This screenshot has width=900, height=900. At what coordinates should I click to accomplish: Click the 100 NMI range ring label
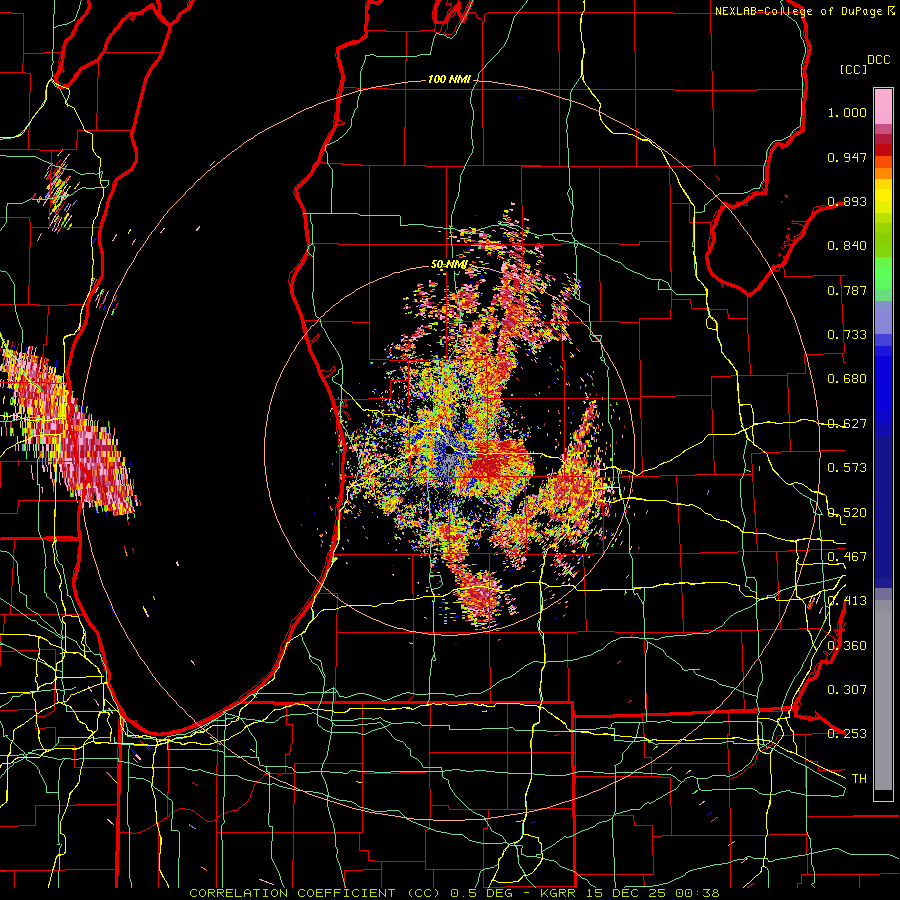pyautogui.click(x=449, y=79)
